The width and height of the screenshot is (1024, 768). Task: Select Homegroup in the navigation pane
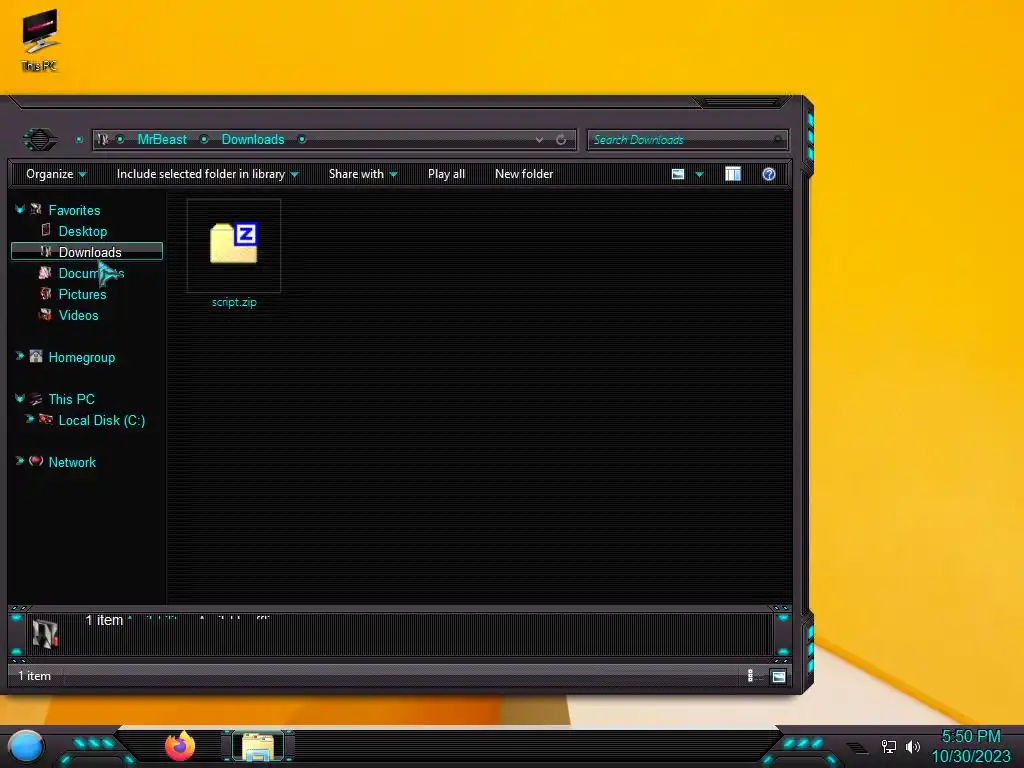pyautogui.click(x=82, y=357)
